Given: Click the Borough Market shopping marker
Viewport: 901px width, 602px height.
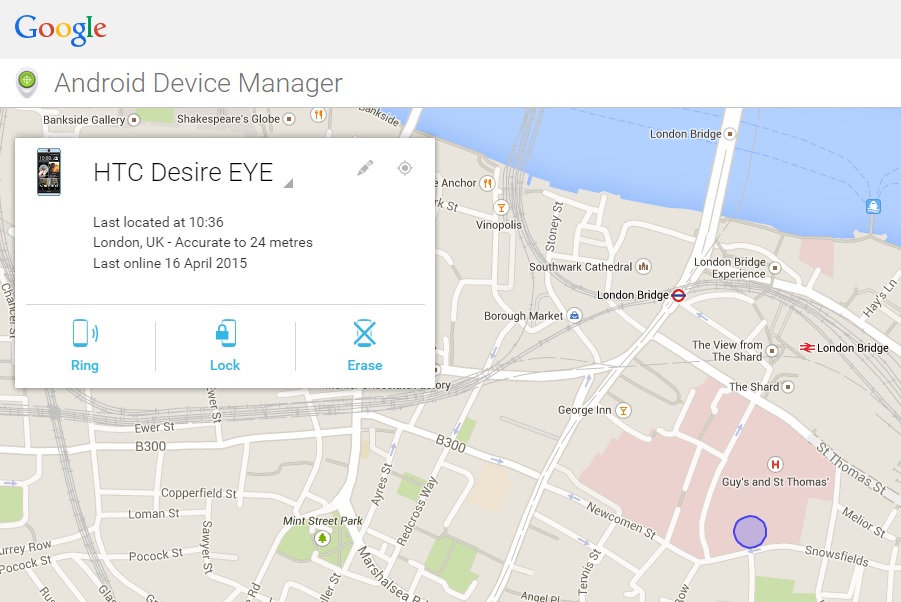Looking at the screenshot, I should (574, 315).
